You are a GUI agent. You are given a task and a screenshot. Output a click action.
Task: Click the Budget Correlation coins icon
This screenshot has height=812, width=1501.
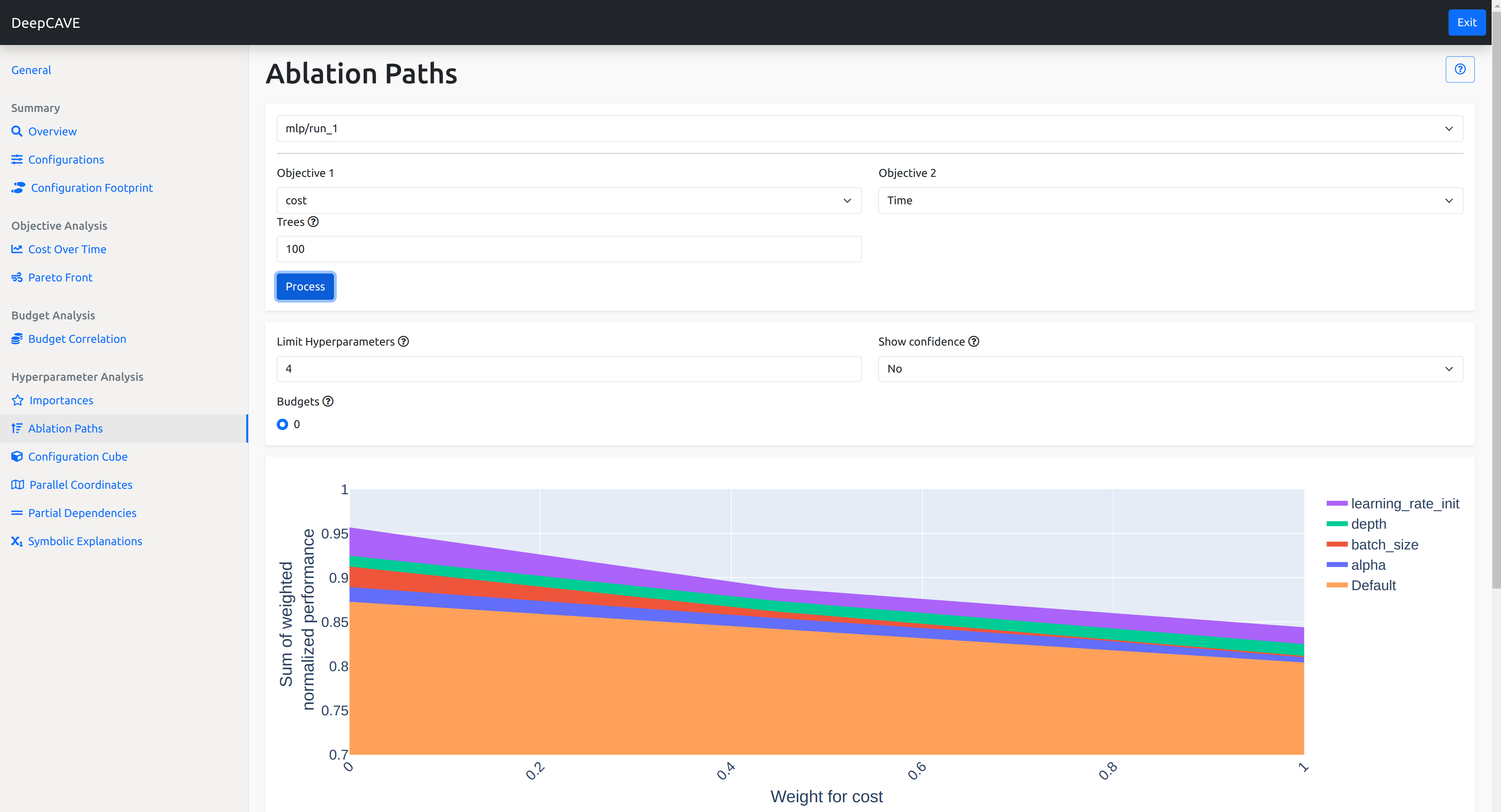(x=17, y=339)
